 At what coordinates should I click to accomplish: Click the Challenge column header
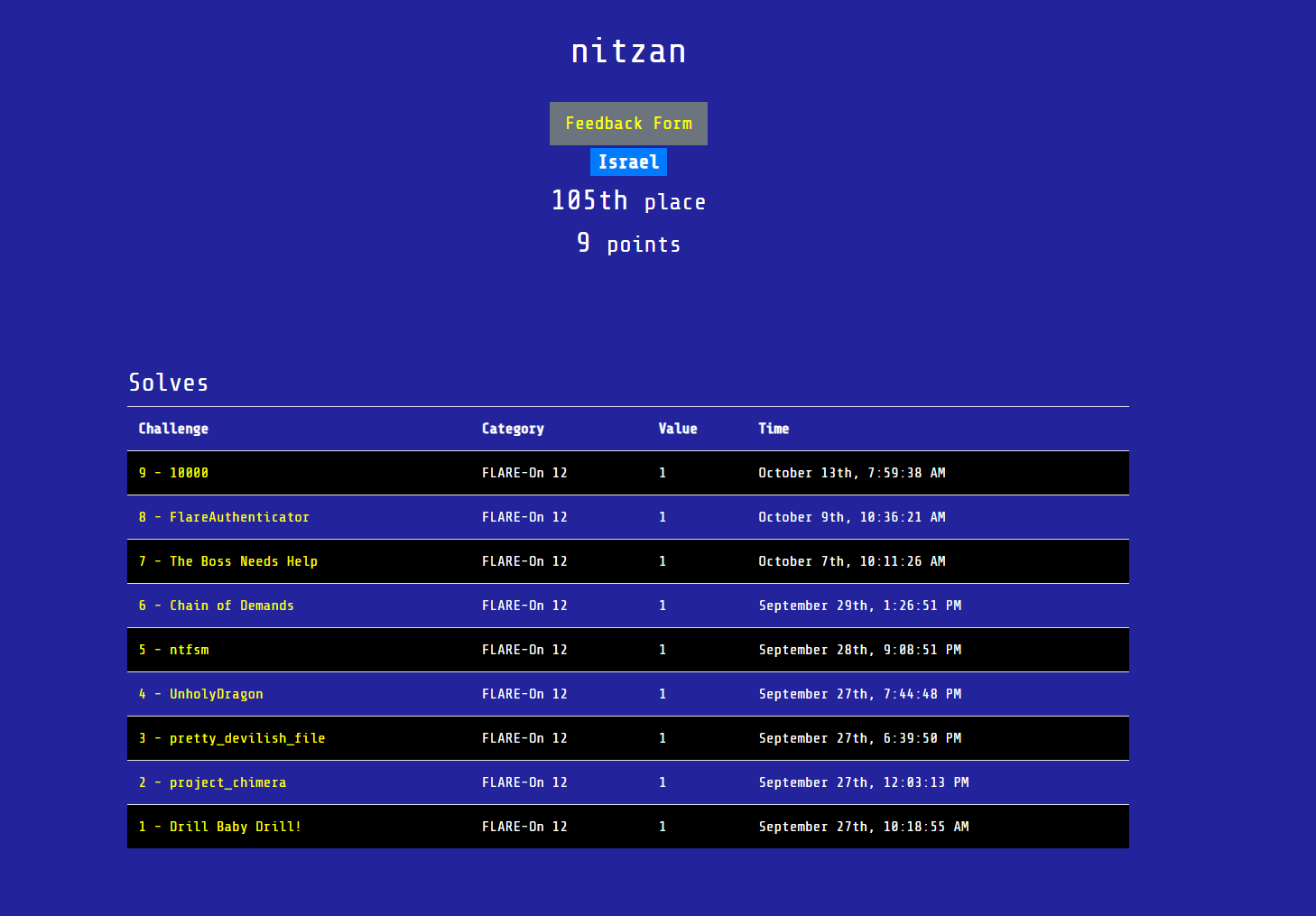173,429
